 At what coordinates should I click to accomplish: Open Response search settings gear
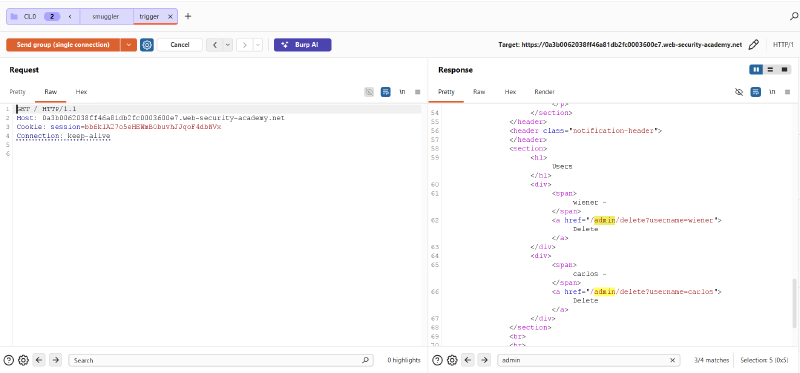point(452,360)
